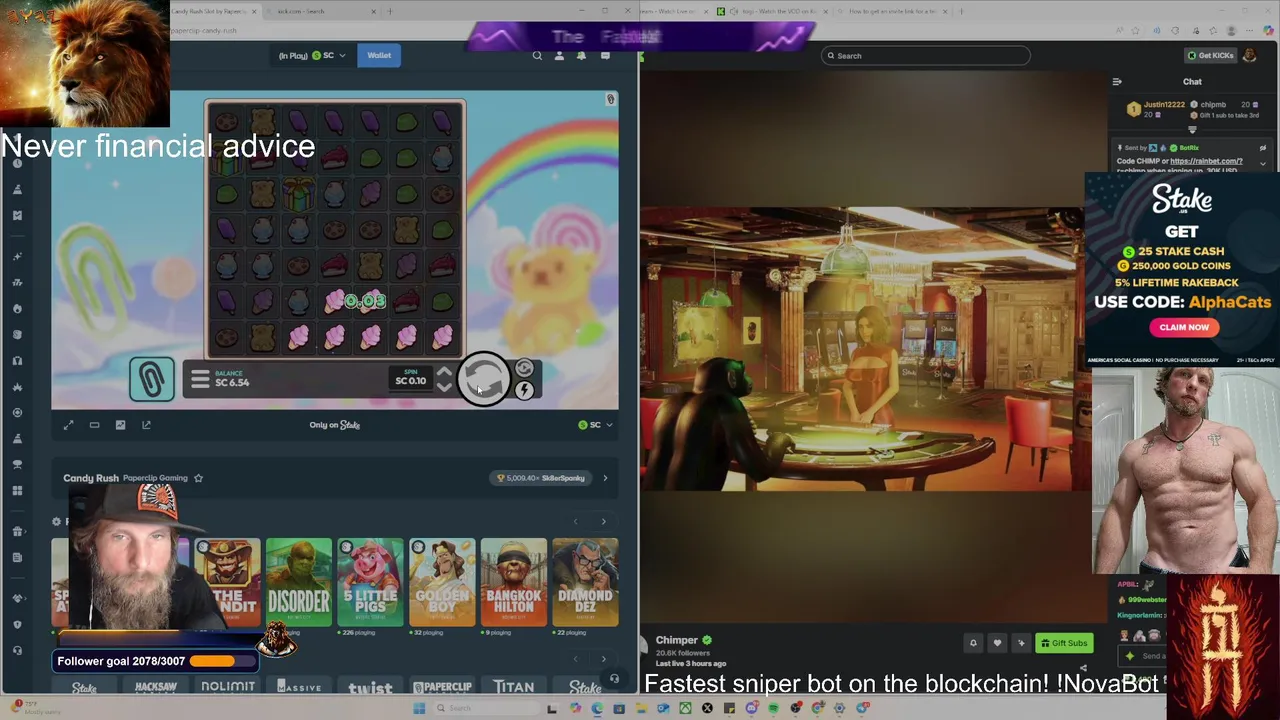Favorite Candy Rush with the star
1280x720 pixels.
click(198, 478)
